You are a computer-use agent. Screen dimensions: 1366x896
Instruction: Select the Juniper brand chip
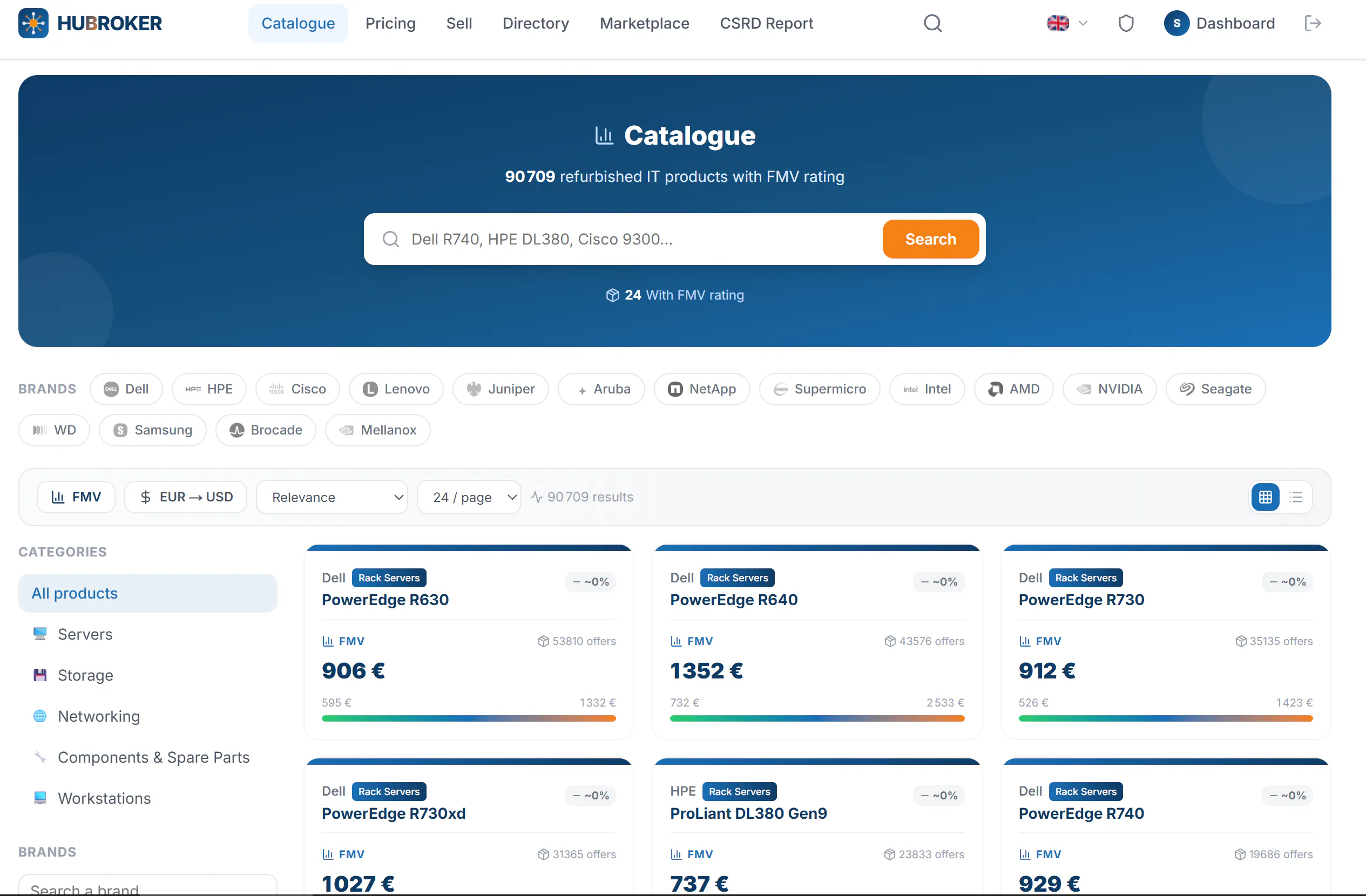tap(501, 390)
